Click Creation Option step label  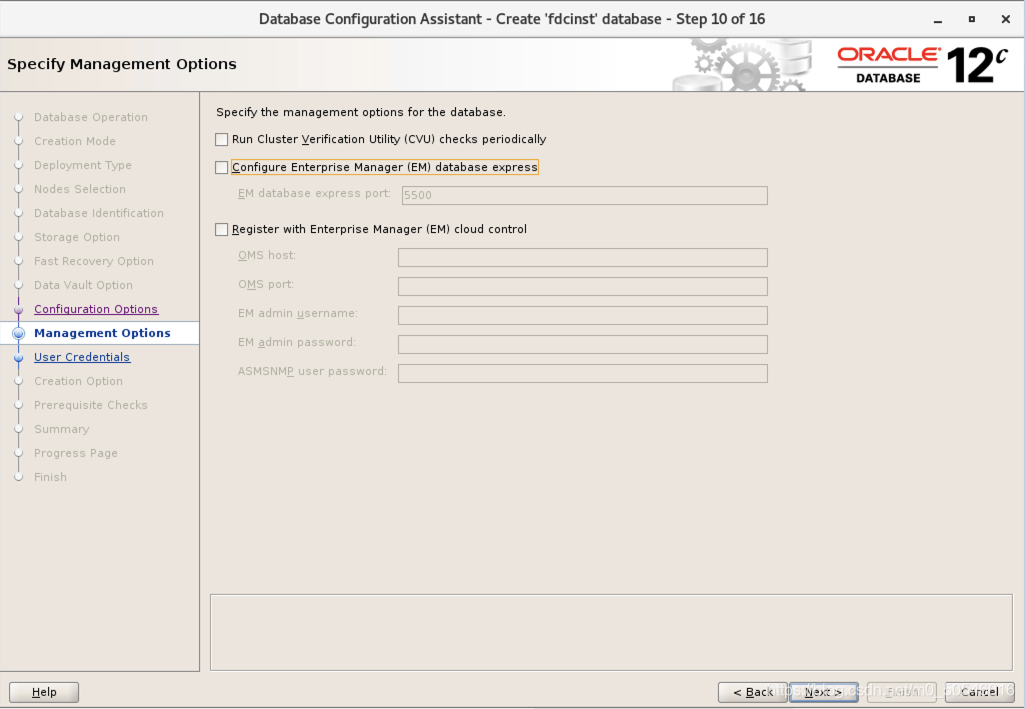[78, 381]
